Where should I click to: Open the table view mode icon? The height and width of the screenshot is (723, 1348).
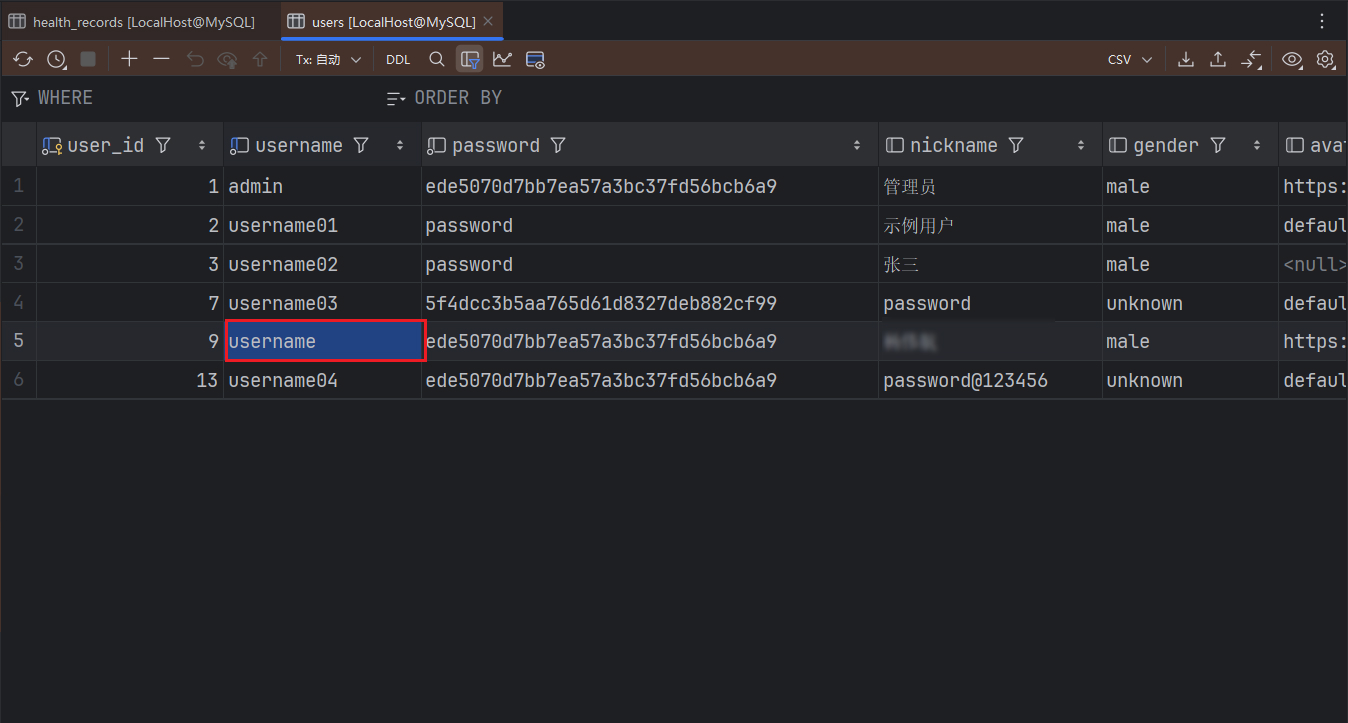[535, 59]
